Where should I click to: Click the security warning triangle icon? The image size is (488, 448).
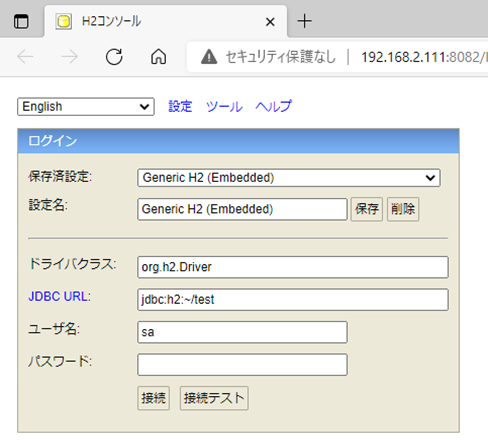[209, 57]
